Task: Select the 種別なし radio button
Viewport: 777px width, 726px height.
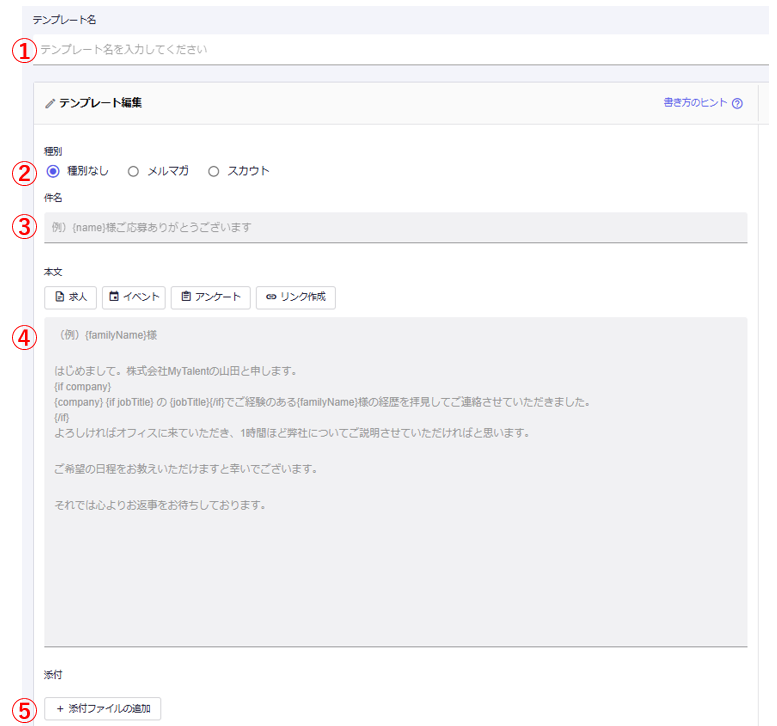Action: 53,171
